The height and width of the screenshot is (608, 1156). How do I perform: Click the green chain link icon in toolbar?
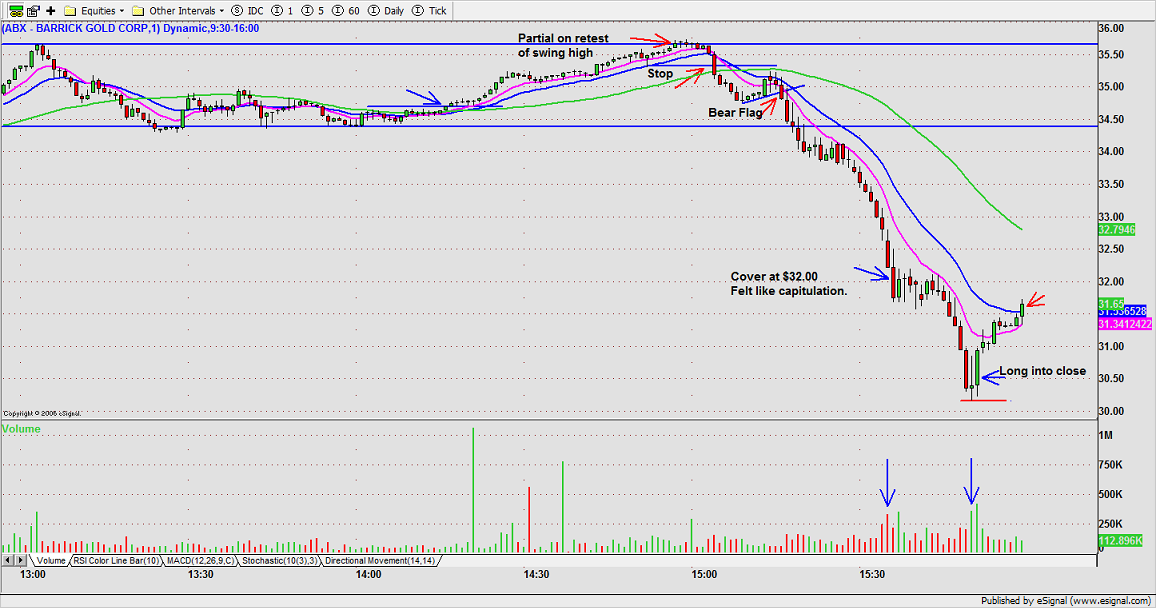click(15, 10)
